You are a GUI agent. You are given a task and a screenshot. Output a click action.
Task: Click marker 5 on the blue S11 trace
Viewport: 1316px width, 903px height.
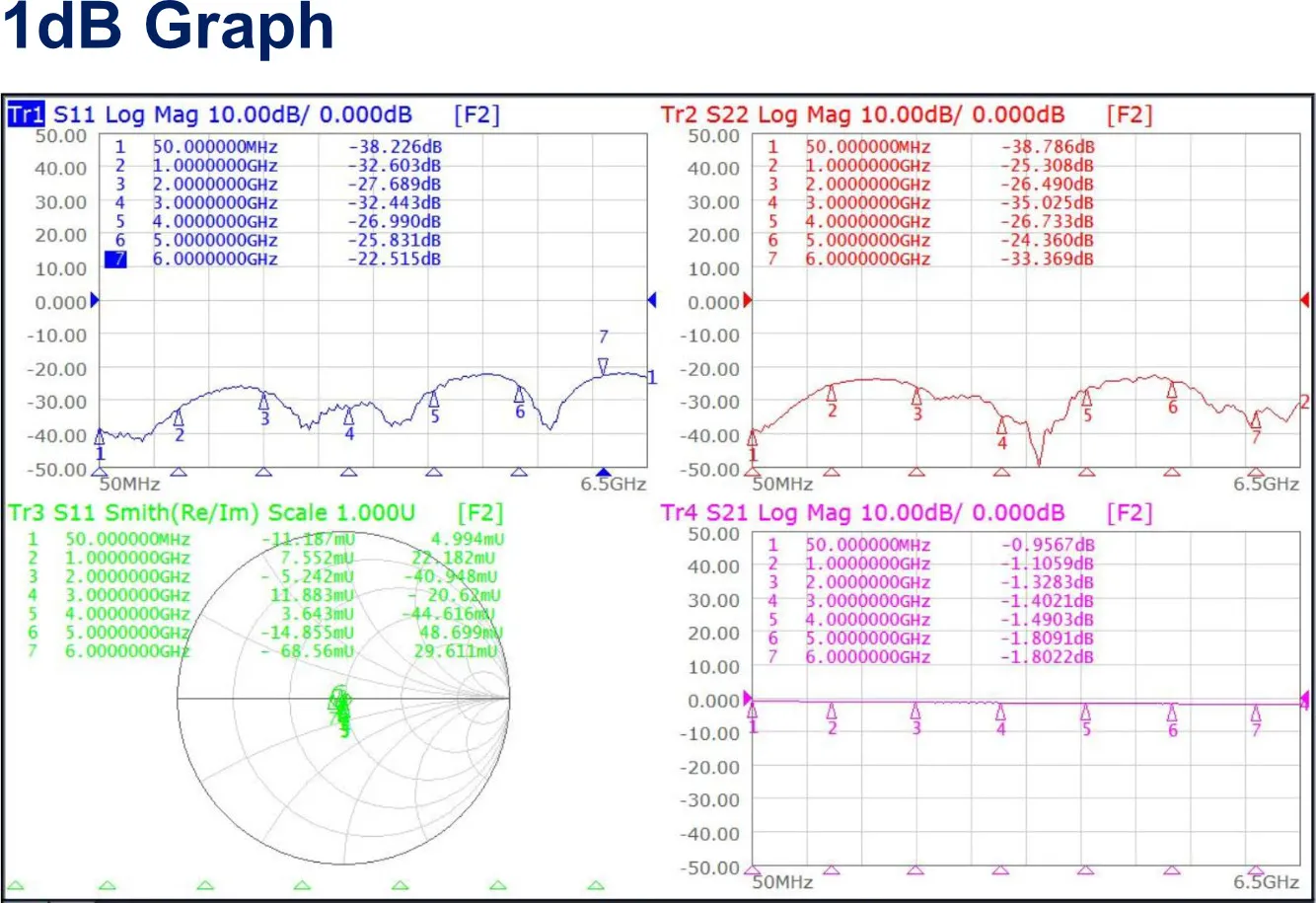click(433, 400)
